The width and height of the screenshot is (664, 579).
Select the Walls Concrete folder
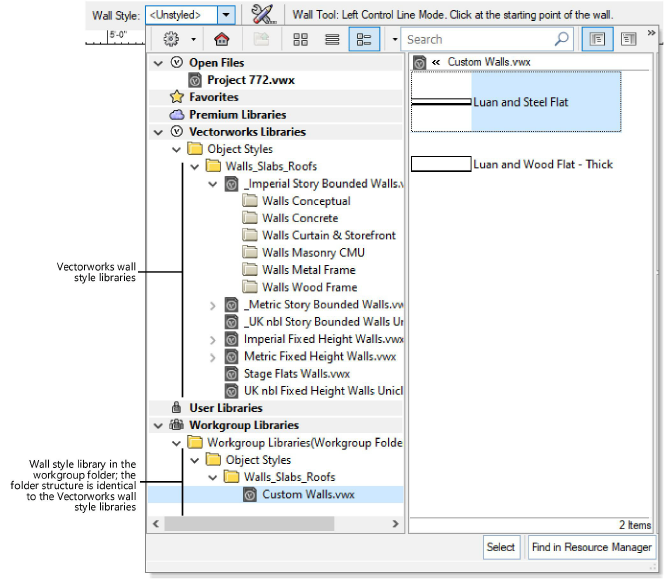coord(300,218)
